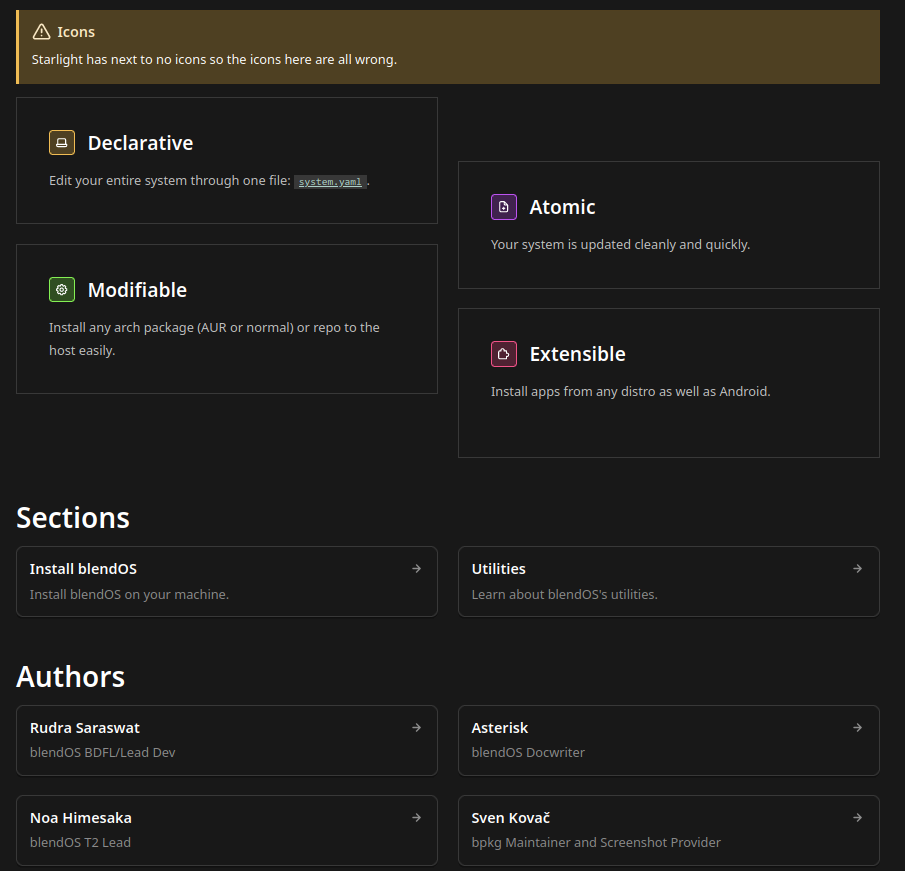Click the purple Atomic card icon

[504, 207]
